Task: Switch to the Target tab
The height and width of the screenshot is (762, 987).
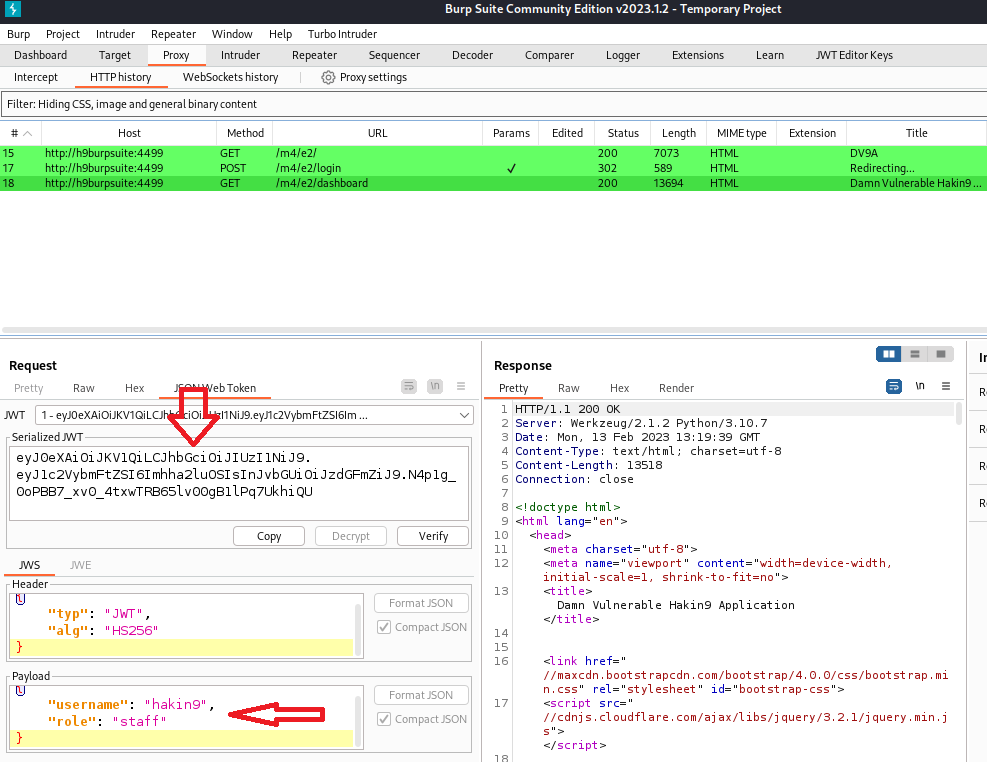Action: click(115, 55)
